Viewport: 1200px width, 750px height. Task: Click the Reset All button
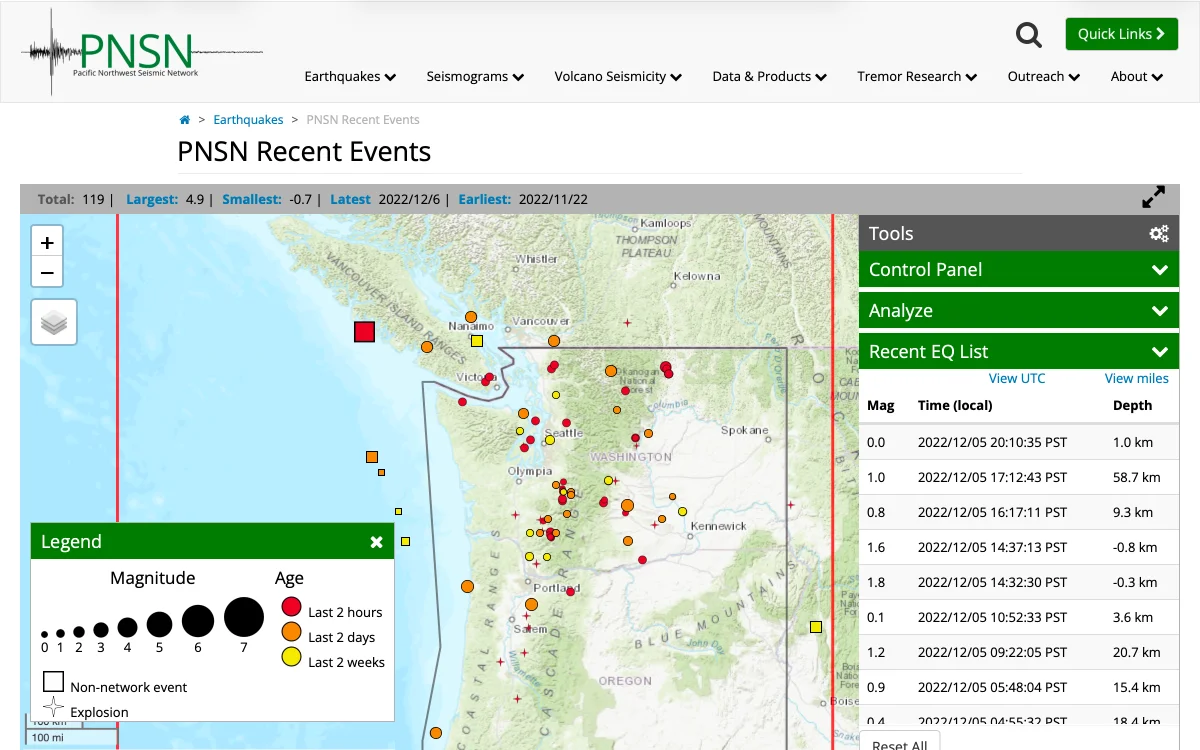pyautogui.click(x=899, y=743)
